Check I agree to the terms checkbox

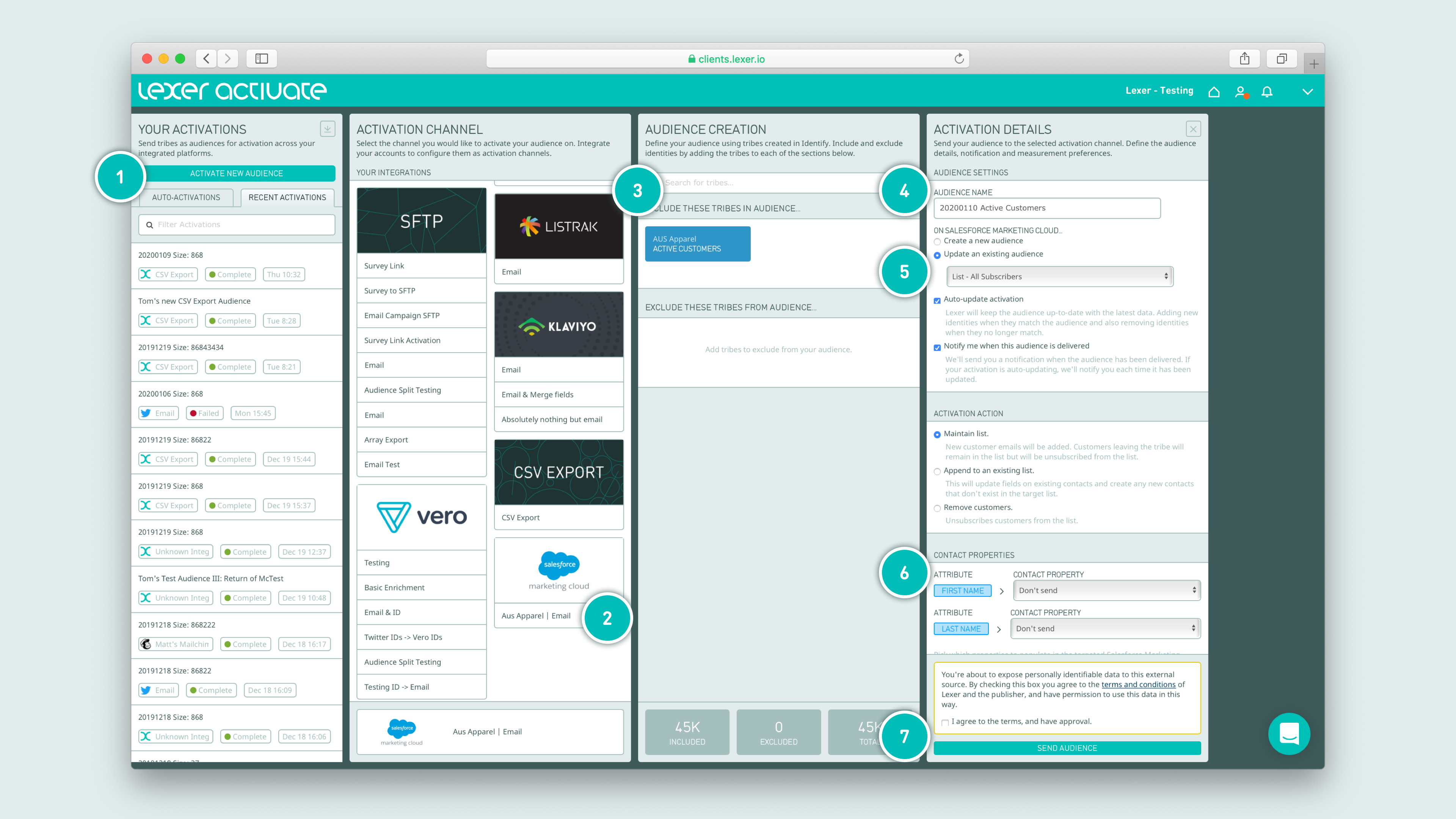[944, 722]
